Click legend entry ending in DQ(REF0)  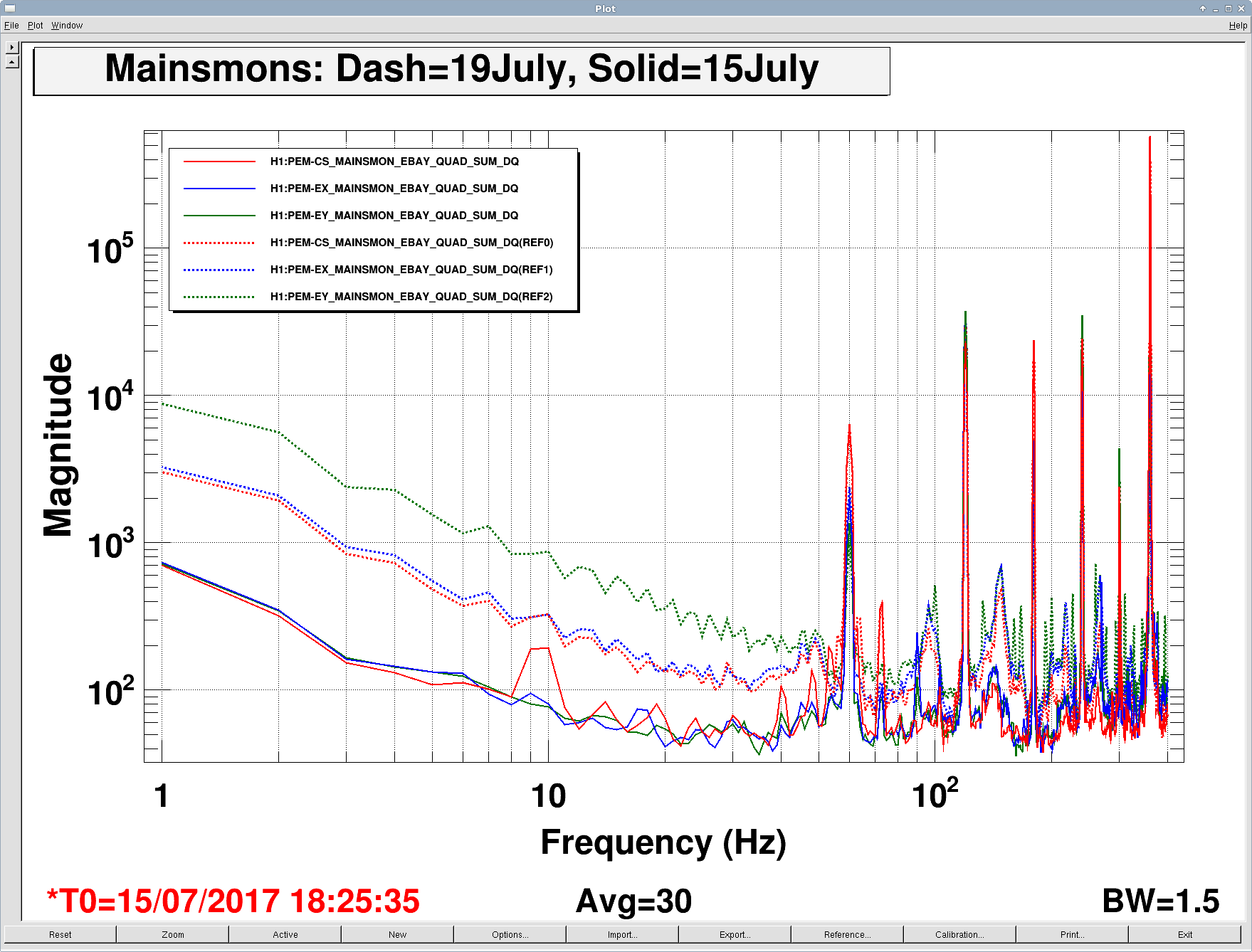click(x=411, y=243)
